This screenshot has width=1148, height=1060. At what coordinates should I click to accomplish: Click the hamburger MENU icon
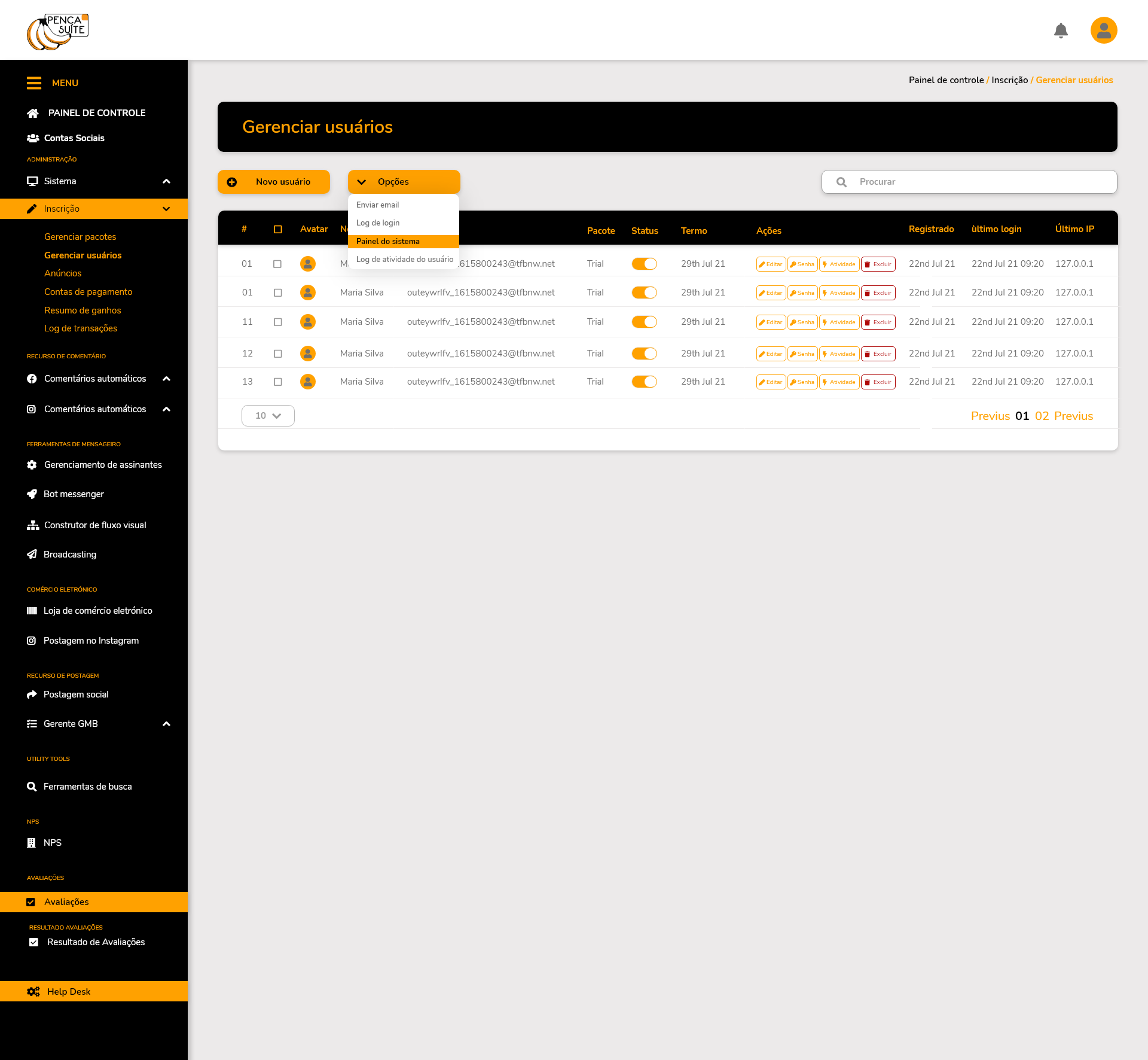(x=34, y=83)
